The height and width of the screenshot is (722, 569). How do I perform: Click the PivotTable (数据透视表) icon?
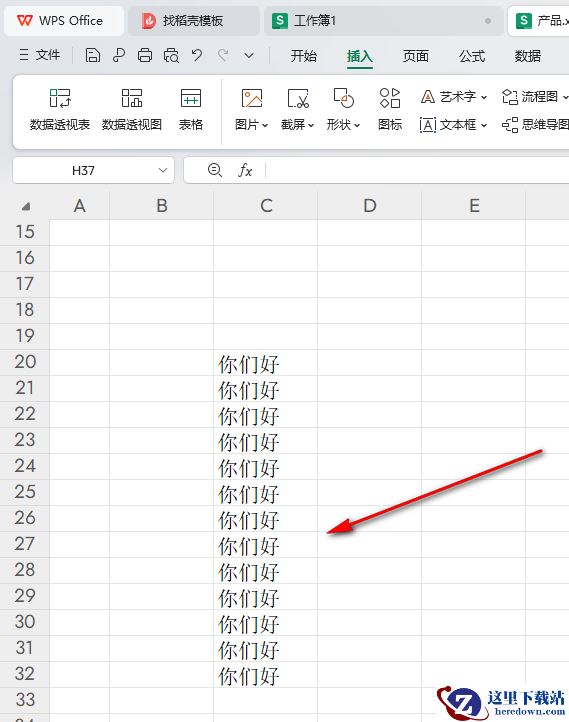tap(60, 110)
